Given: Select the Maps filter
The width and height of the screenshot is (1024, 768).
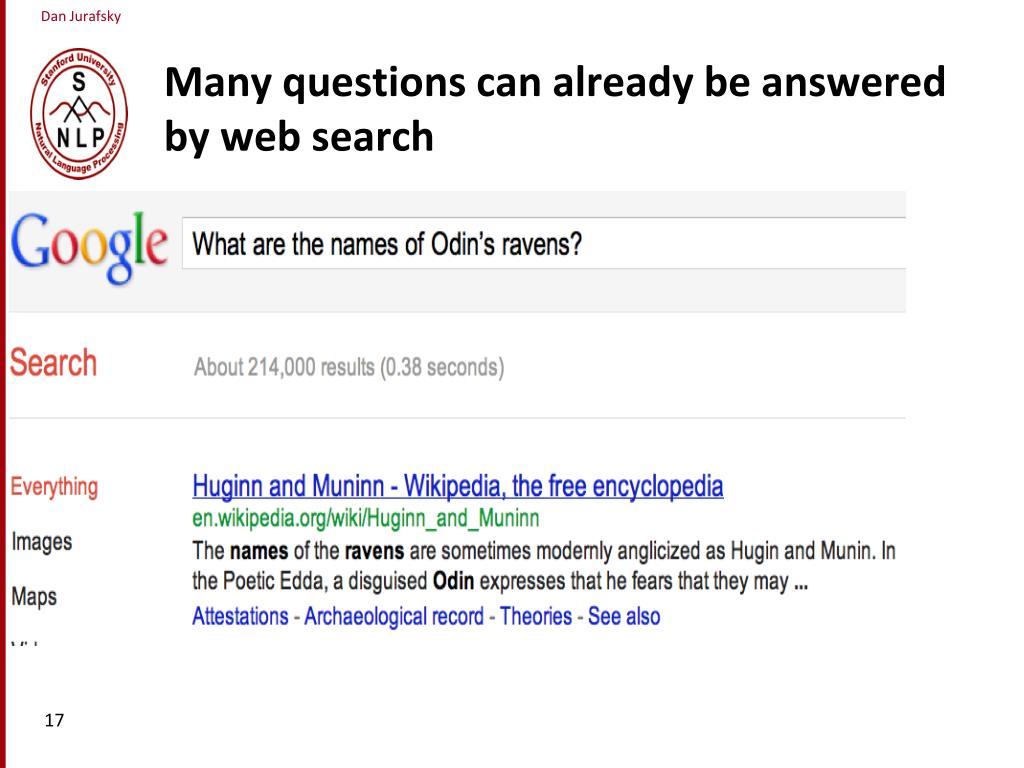Looking at the screenshot, I should coord(34,597).
